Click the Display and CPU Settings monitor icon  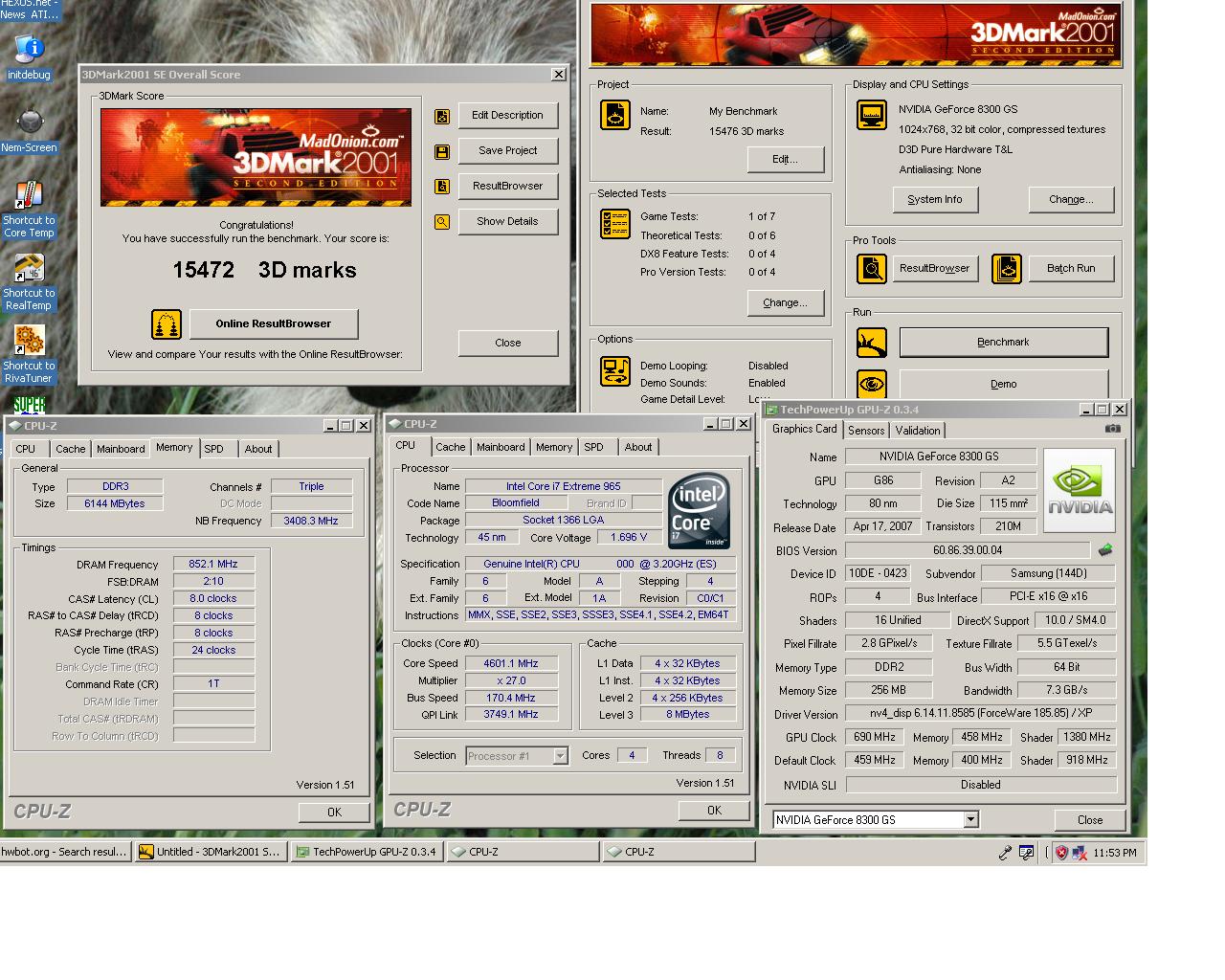[872, 115]
